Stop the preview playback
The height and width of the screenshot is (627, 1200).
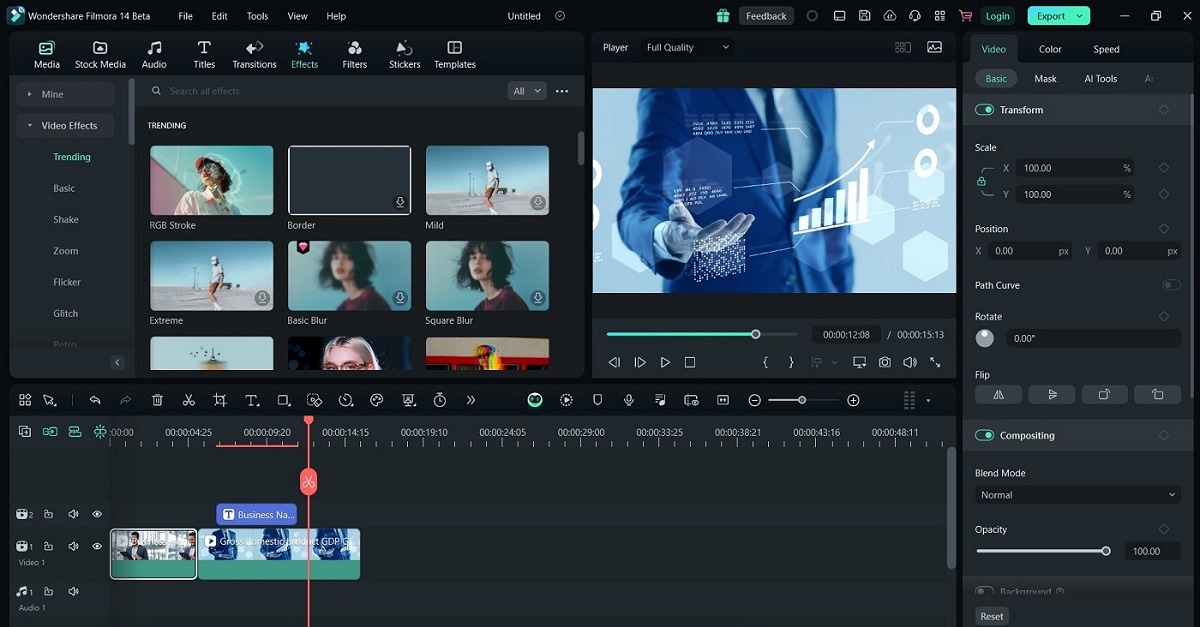(690, 362)
